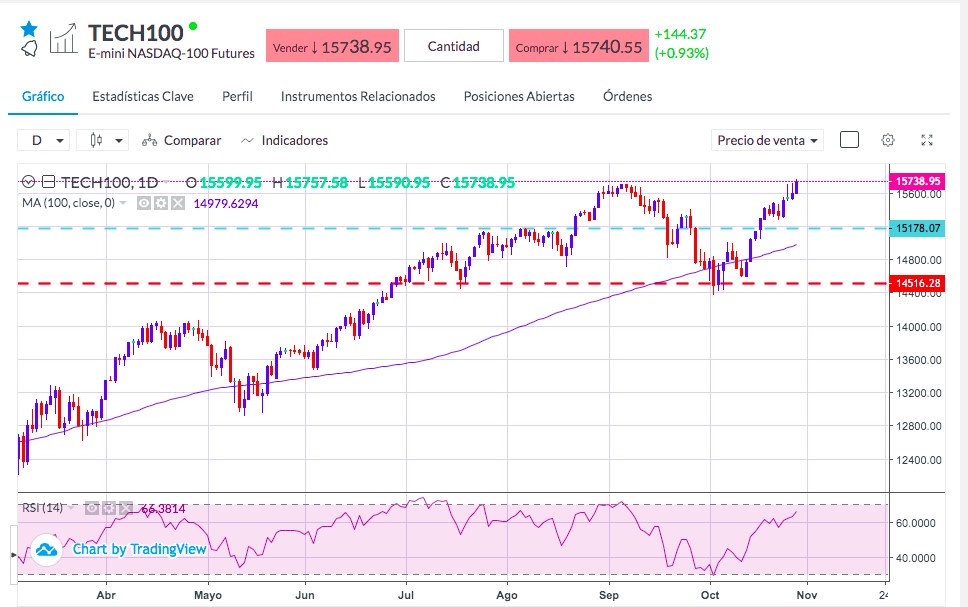968x607 pixels.
Task: Click the pane collapse icon beside TECH100, 1D
Action: [49, 182]
